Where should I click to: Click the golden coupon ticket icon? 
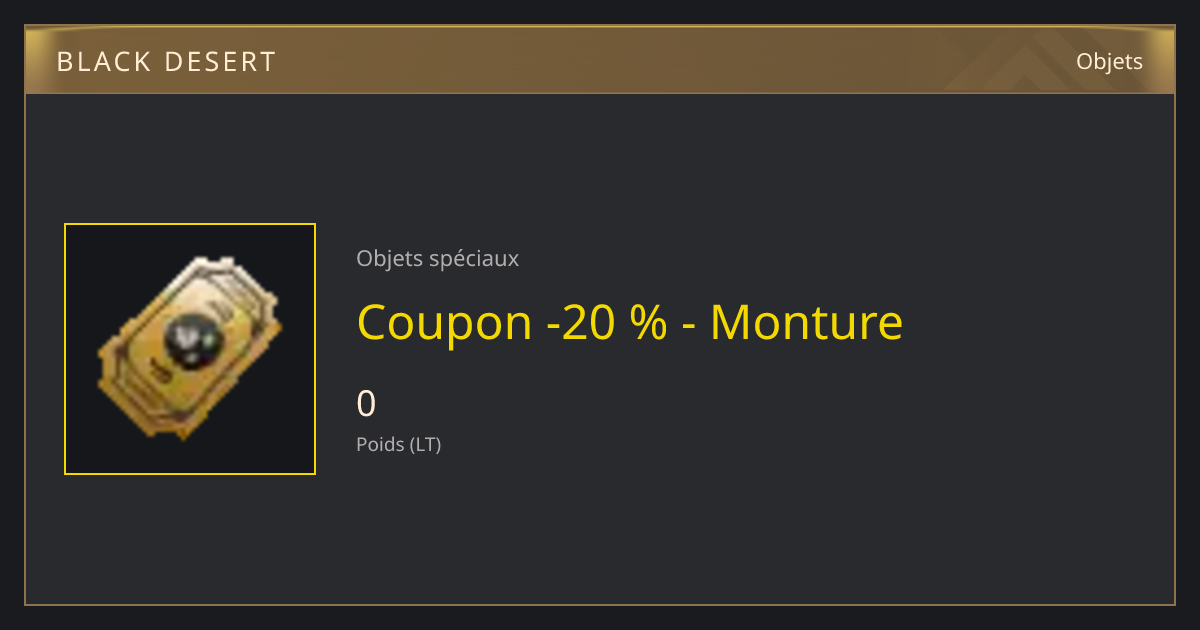(190, 348)
